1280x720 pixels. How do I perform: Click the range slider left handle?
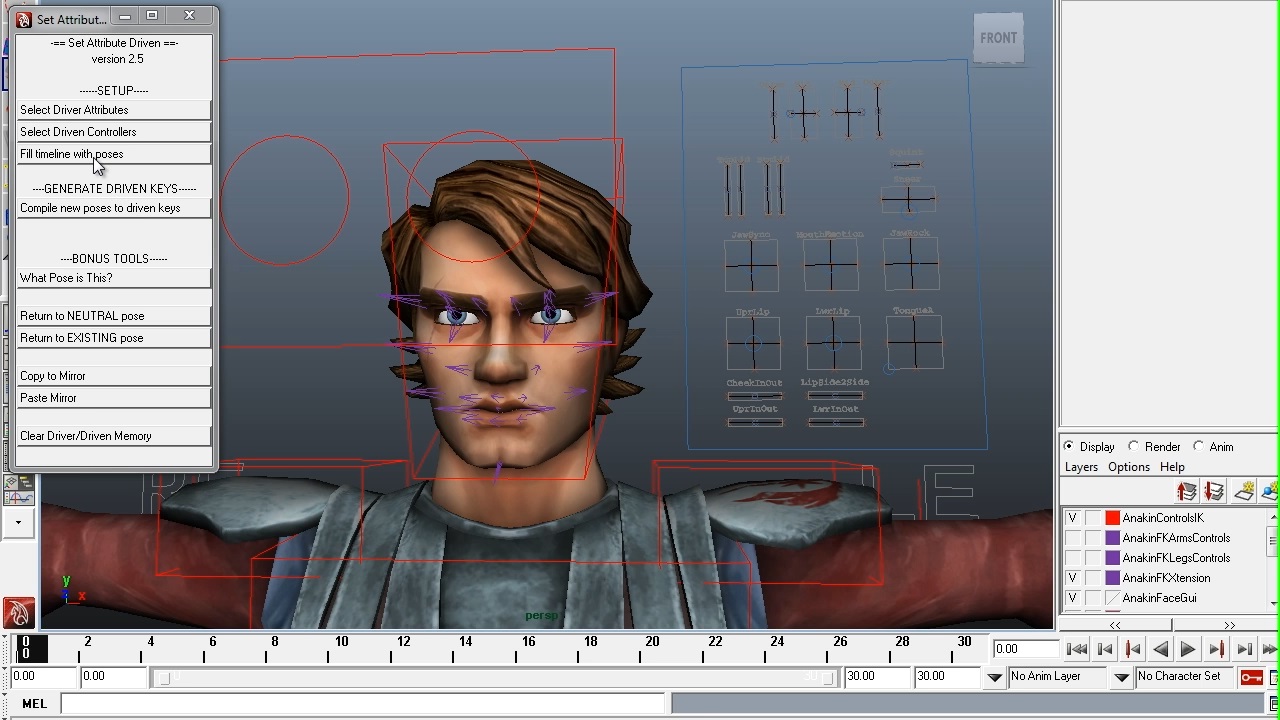pyautogui.click(x=164, y=678)
